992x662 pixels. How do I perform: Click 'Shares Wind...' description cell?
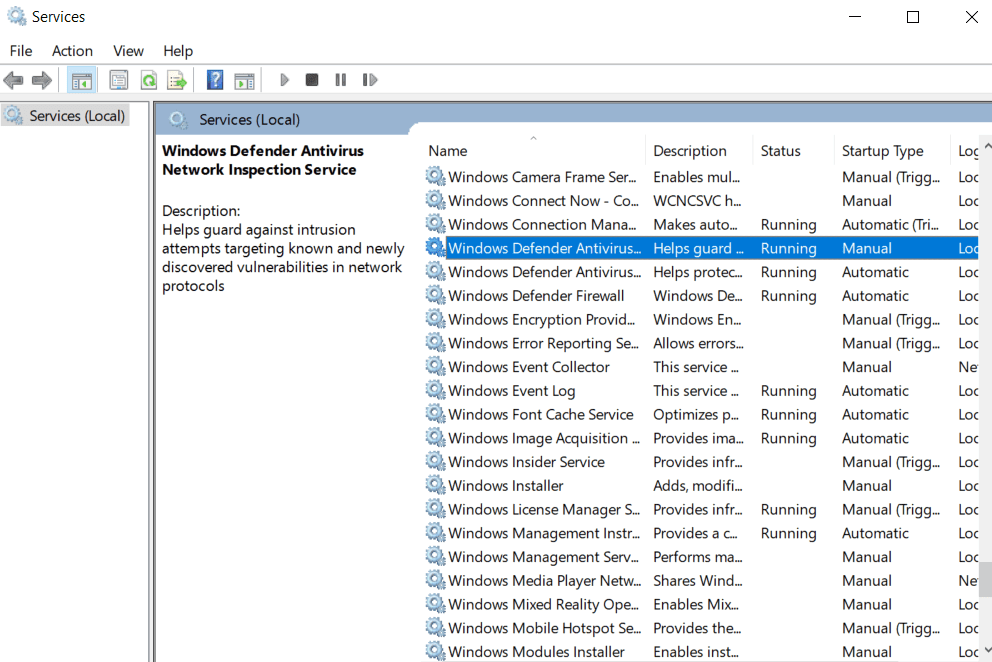coord(698,580)
